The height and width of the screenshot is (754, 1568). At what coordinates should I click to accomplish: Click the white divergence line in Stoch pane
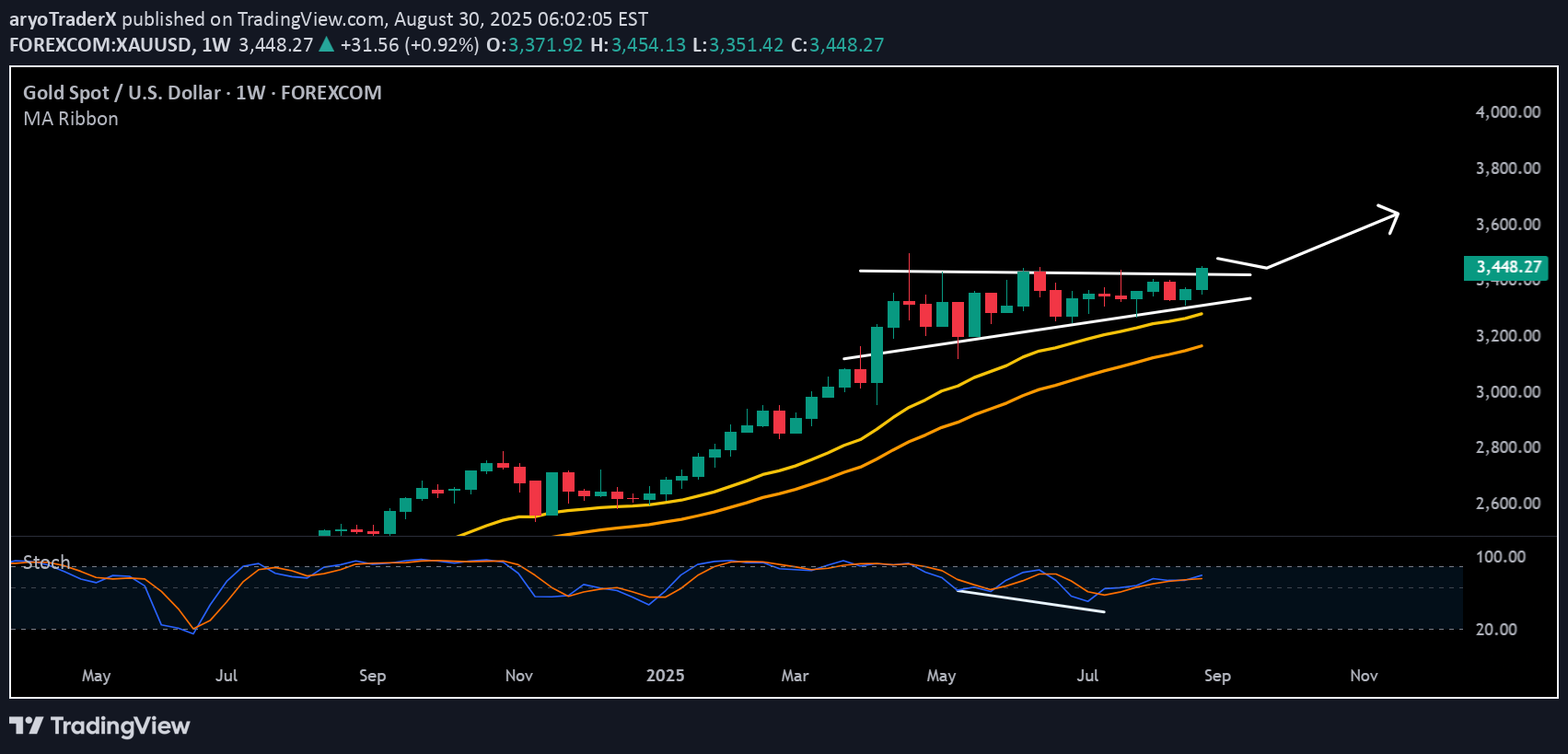1031,601
